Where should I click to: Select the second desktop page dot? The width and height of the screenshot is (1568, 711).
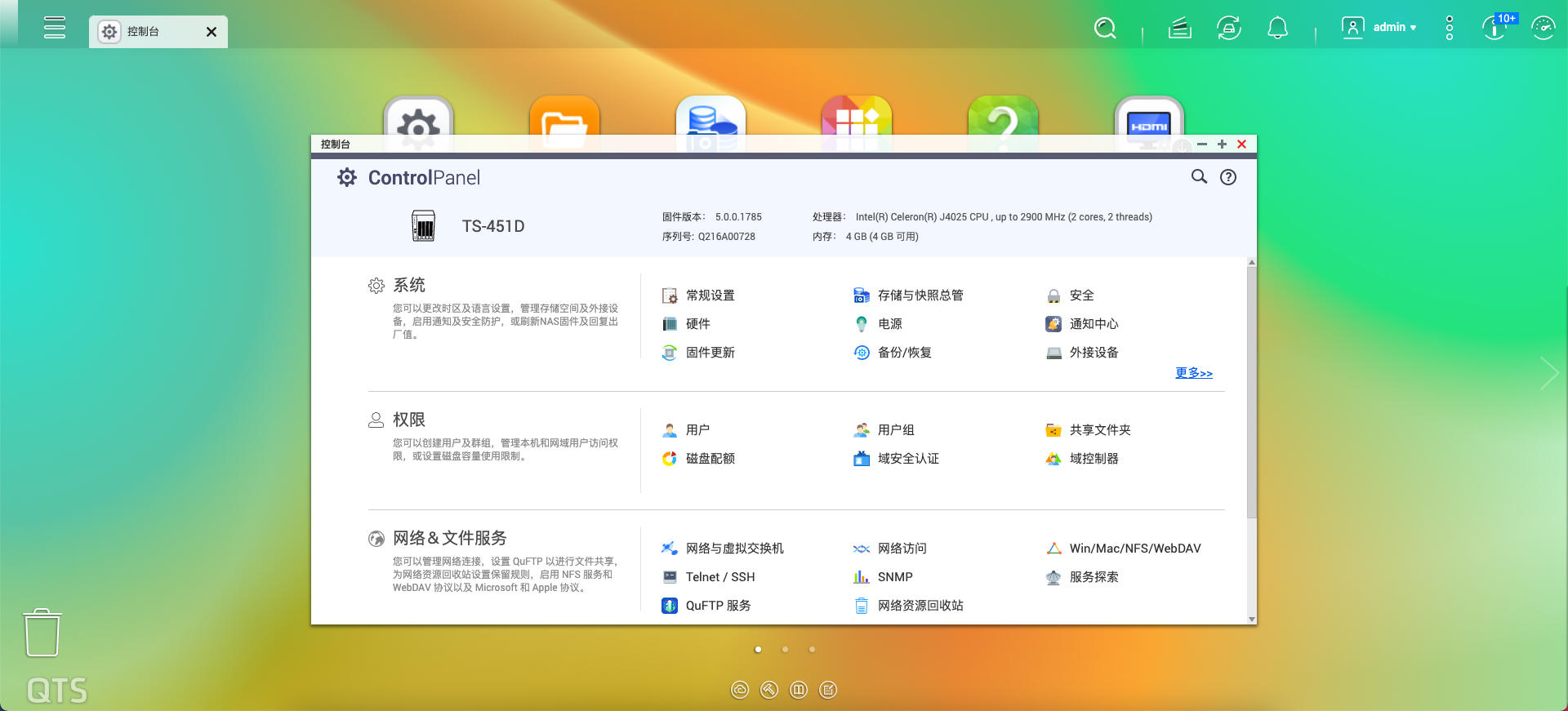point(785,650)
